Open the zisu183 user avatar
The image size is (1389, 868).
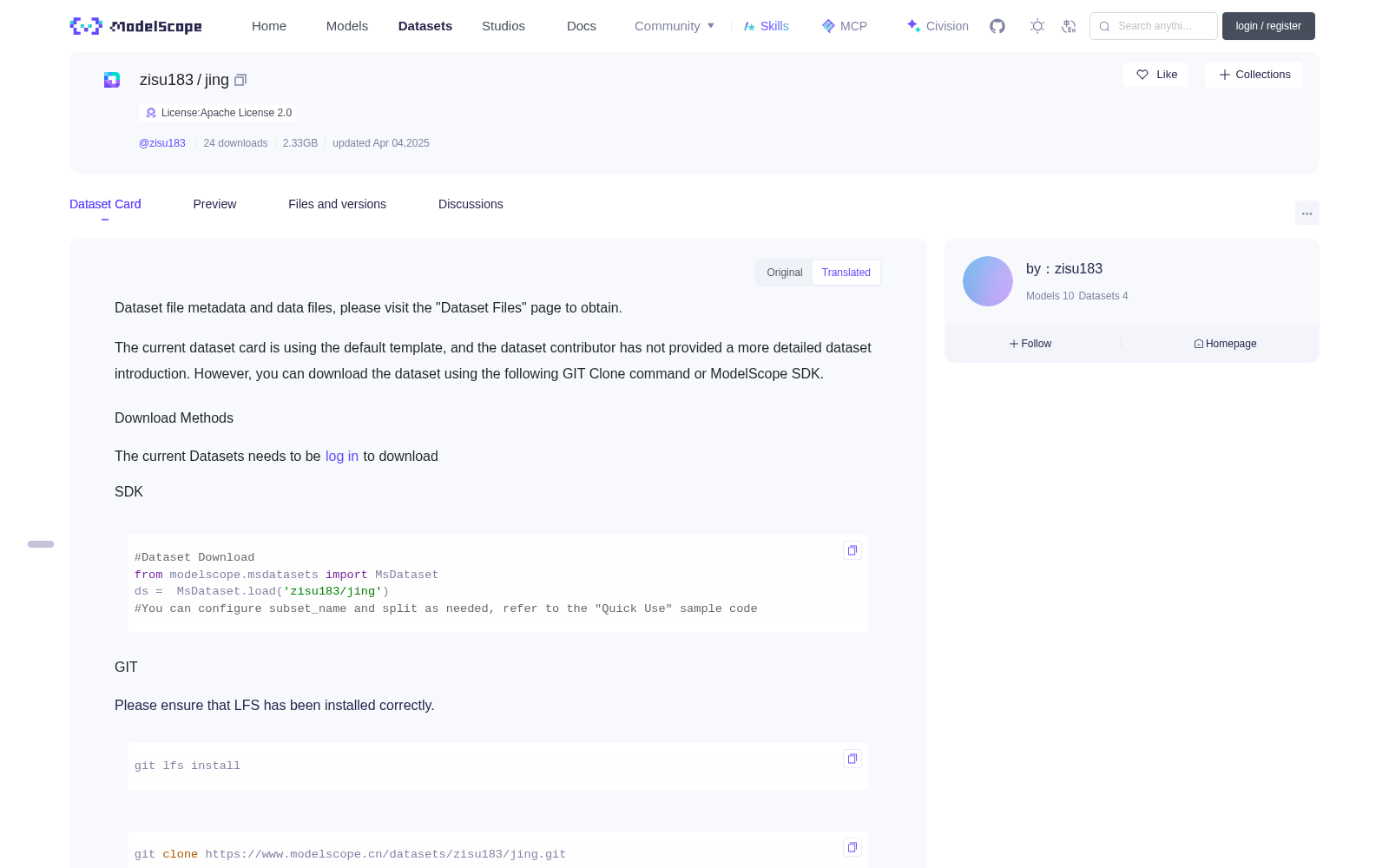[x=988, y=281]
